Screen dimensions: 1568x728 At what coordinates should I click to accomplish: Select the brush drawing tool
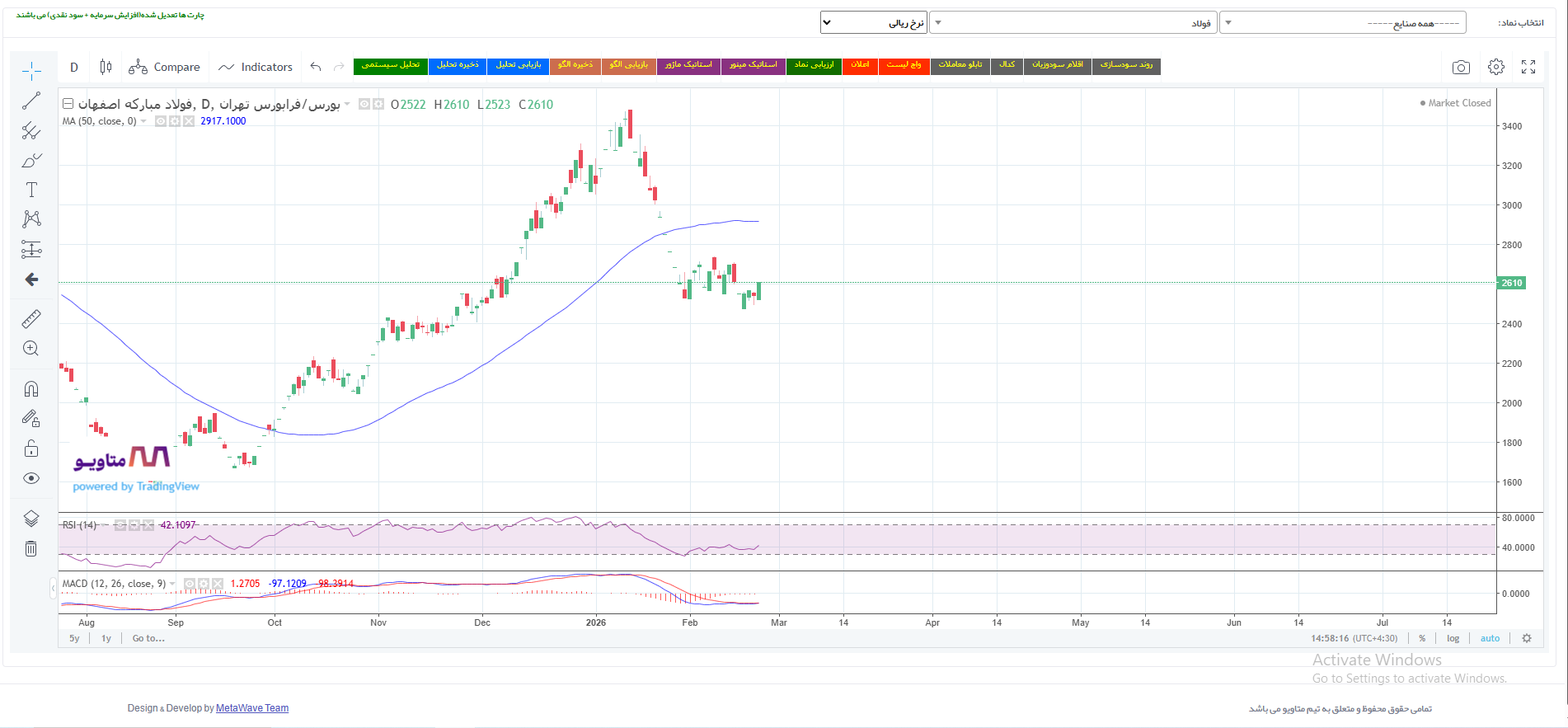point(31,160)
